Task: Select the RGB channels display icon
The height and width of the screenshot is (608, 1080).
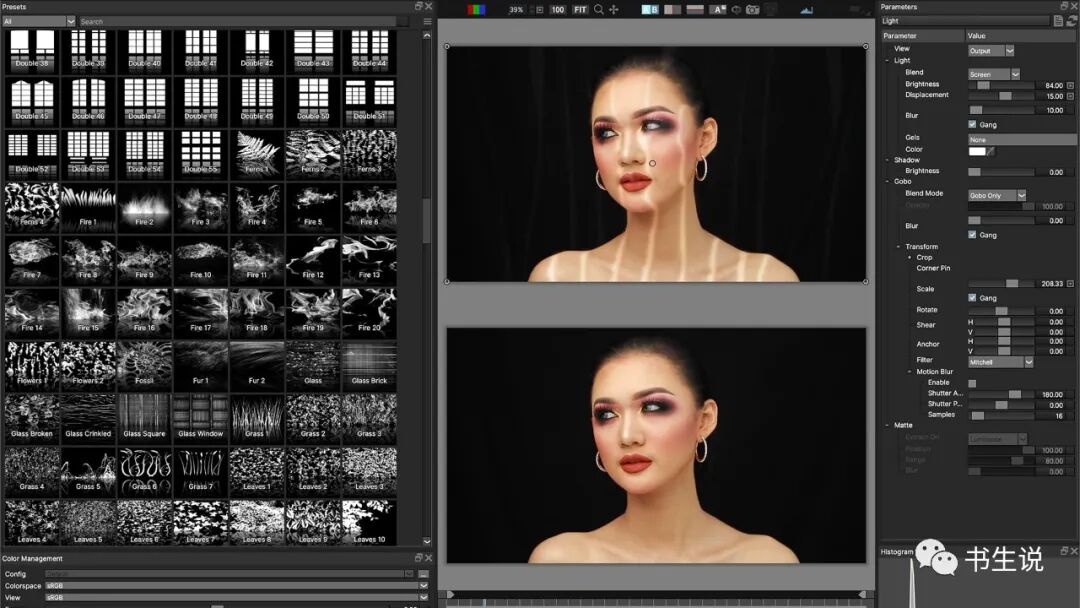Action: 479,10
